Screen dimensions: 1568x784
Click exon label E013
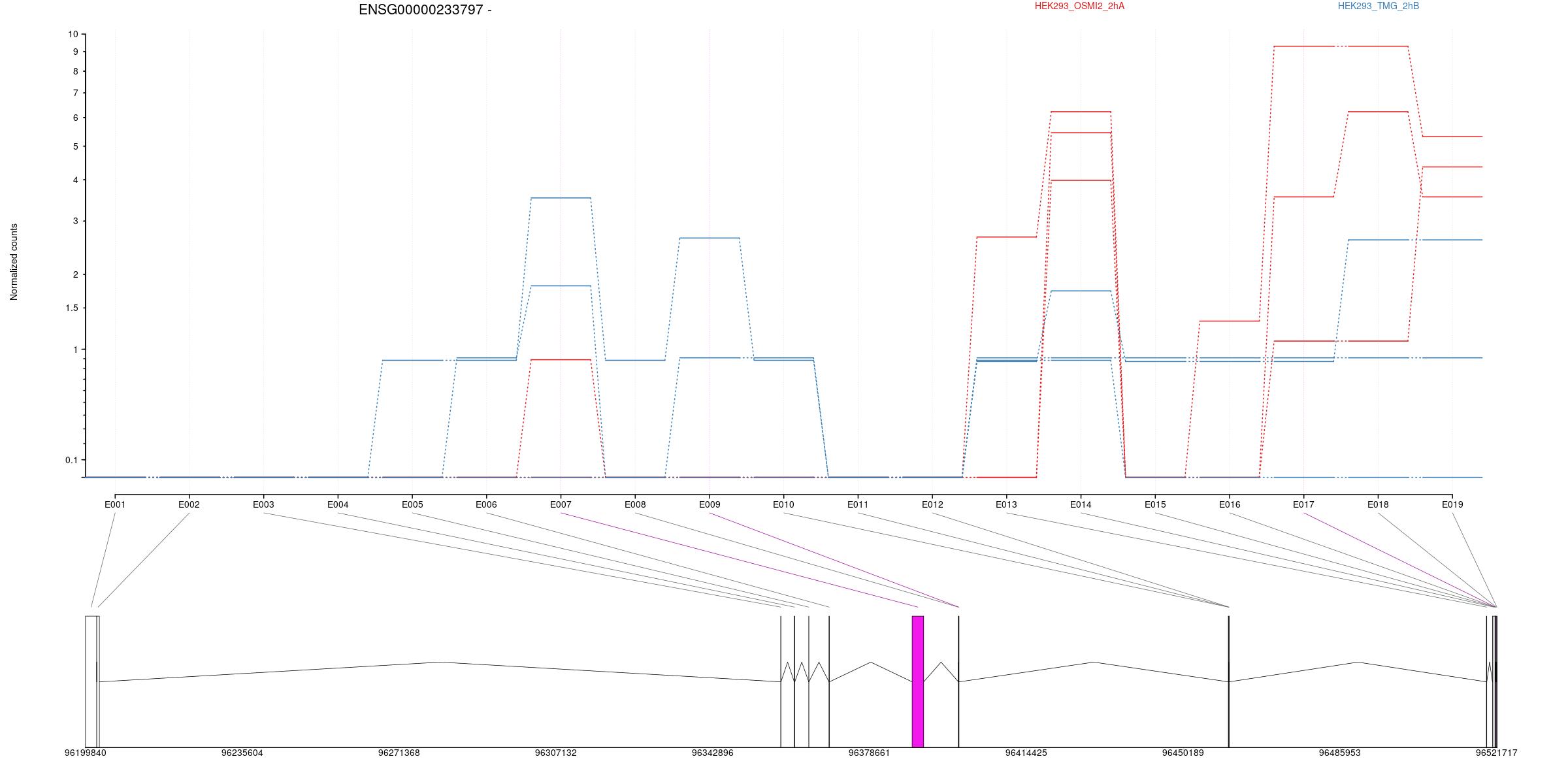click(x=1006, y=504)
